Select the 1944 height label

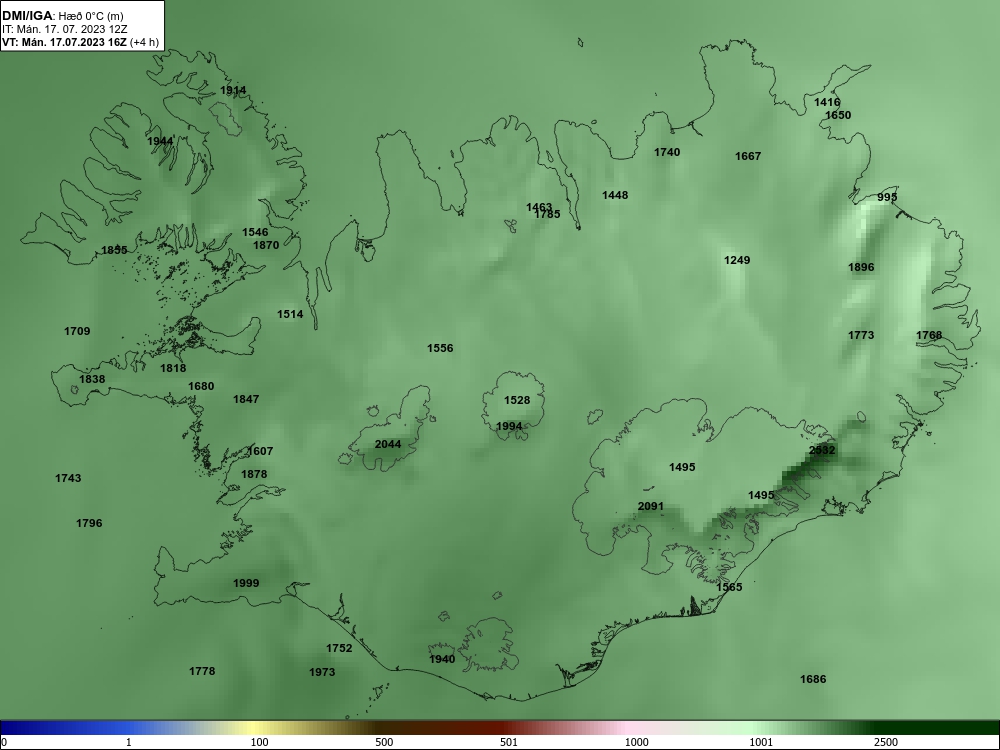coord(160,141)
